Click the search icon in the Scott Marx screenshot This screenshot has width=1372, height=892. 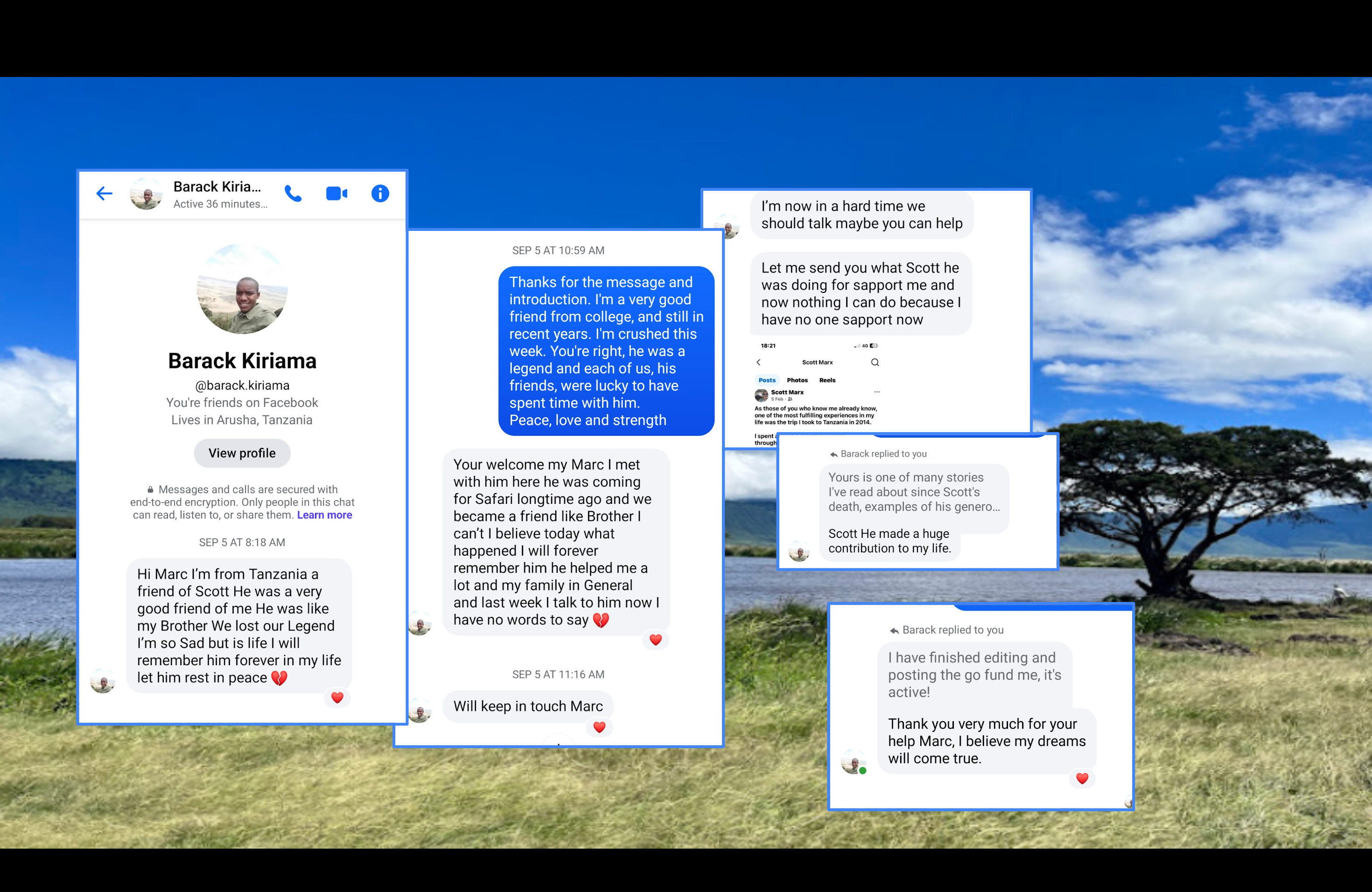coord(875,362)
